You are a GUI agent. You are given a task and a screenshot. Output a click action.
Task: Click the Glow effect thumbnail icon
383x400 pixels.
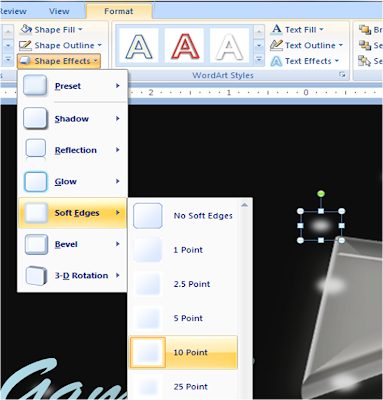coord(35,181)
